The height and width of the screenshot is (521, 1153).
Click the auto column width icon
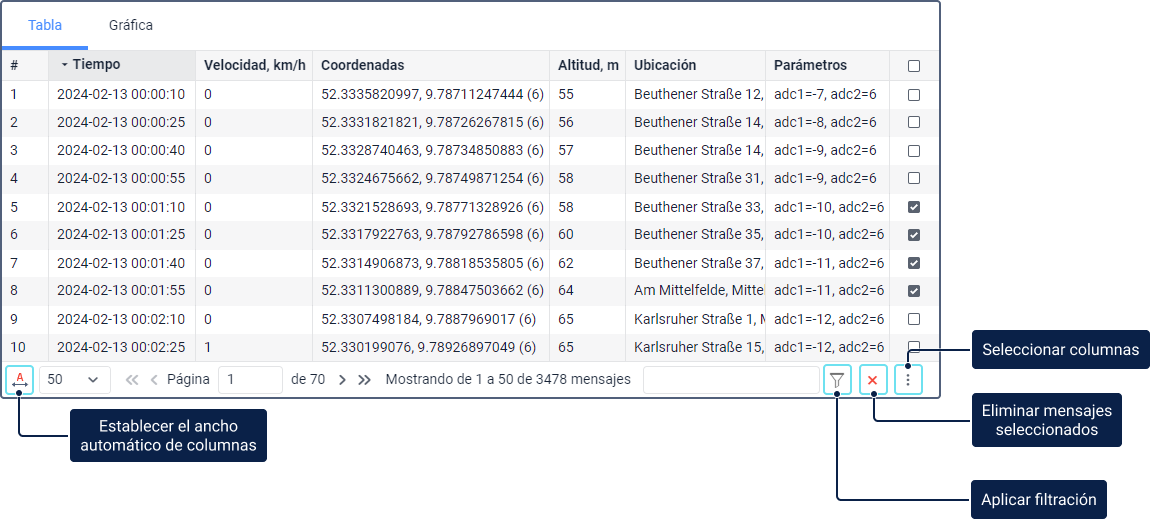pyautogui.click(x=20, y=380)
